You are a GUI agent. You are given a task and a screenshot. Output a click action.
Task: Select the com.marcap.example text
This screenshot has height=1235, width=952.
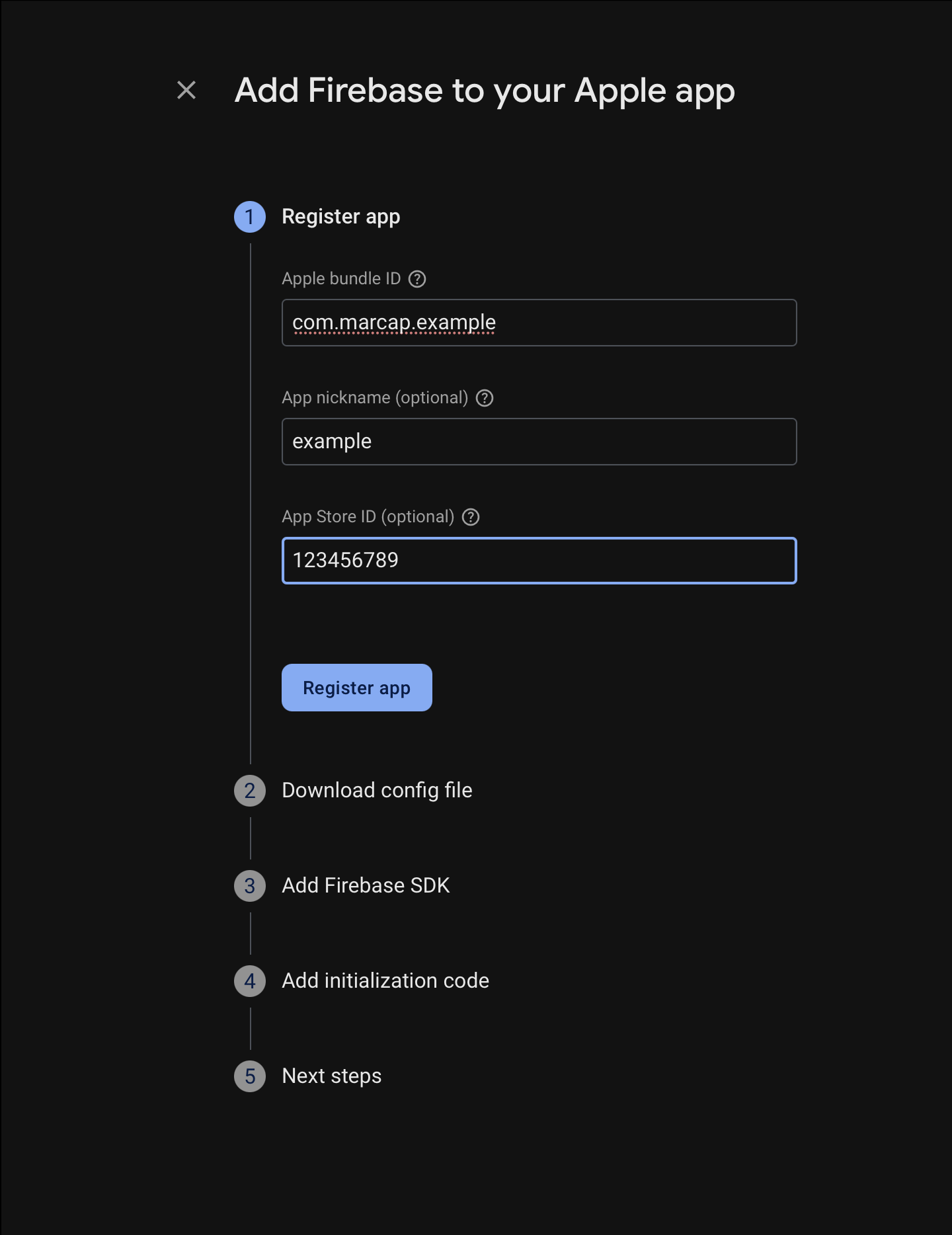[395, 323]
